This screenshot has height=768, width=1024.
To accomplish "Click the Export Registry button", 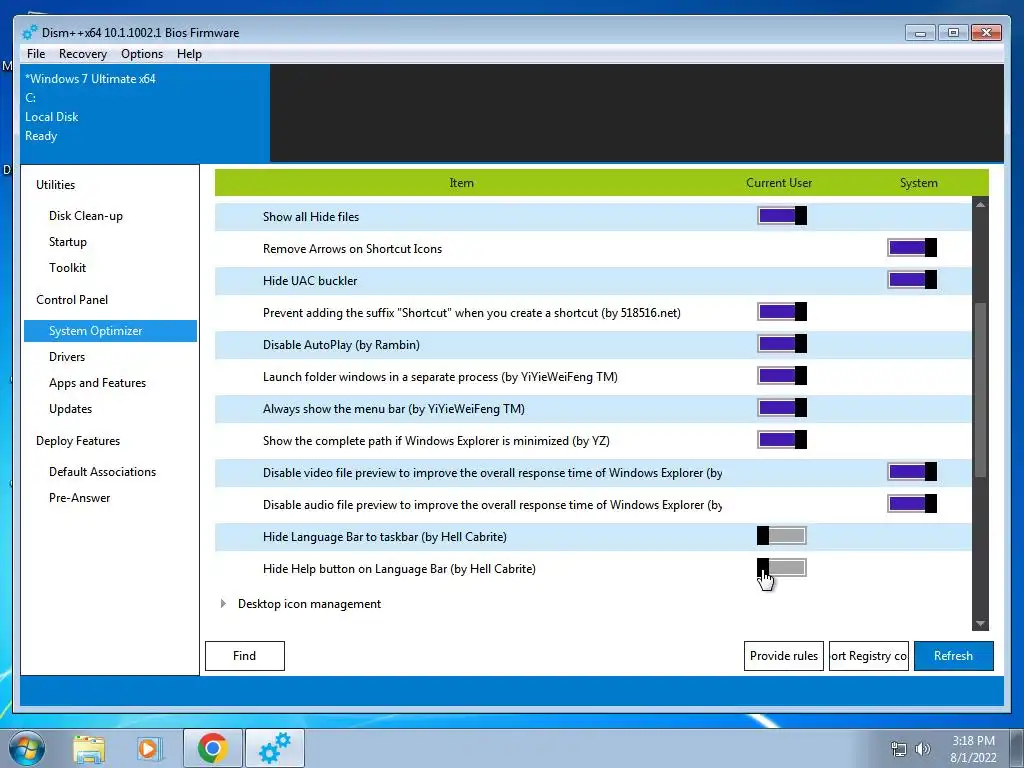I will pyautogui.click(x=869, y=656).
